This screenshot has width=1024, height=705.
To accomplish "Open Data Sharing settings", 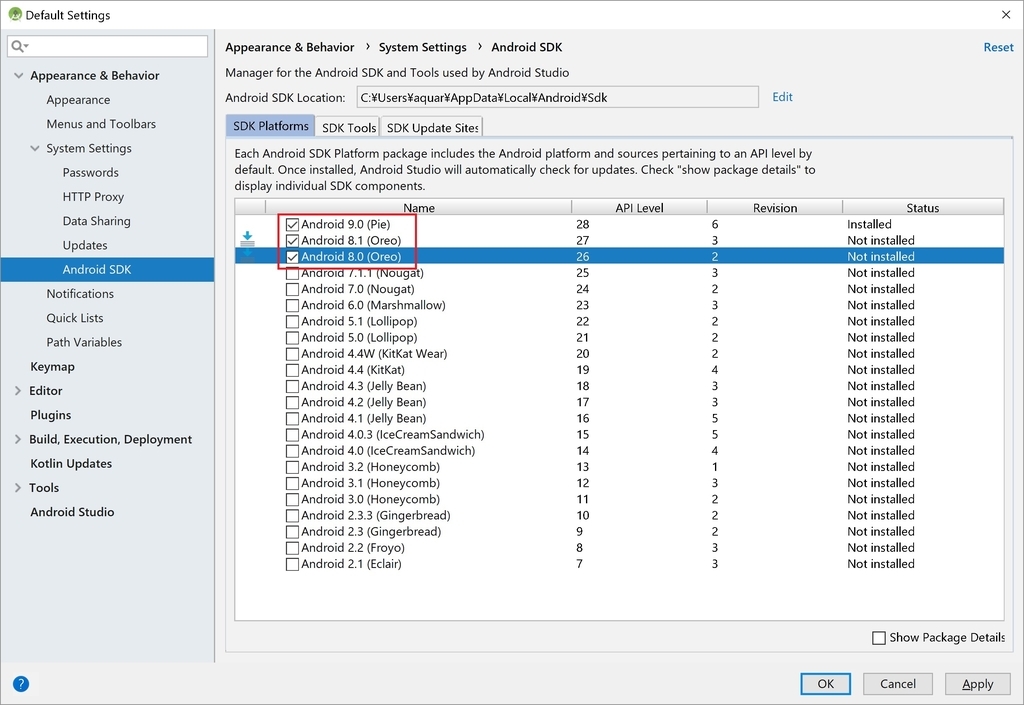I will [x=97, y=221].
